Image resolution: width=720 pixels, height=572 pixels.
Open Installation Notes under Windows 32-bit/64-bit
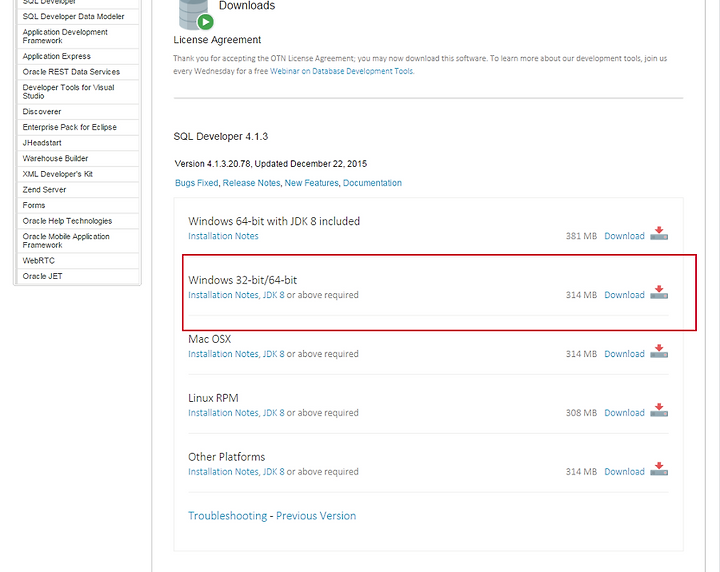pos(223,295)
